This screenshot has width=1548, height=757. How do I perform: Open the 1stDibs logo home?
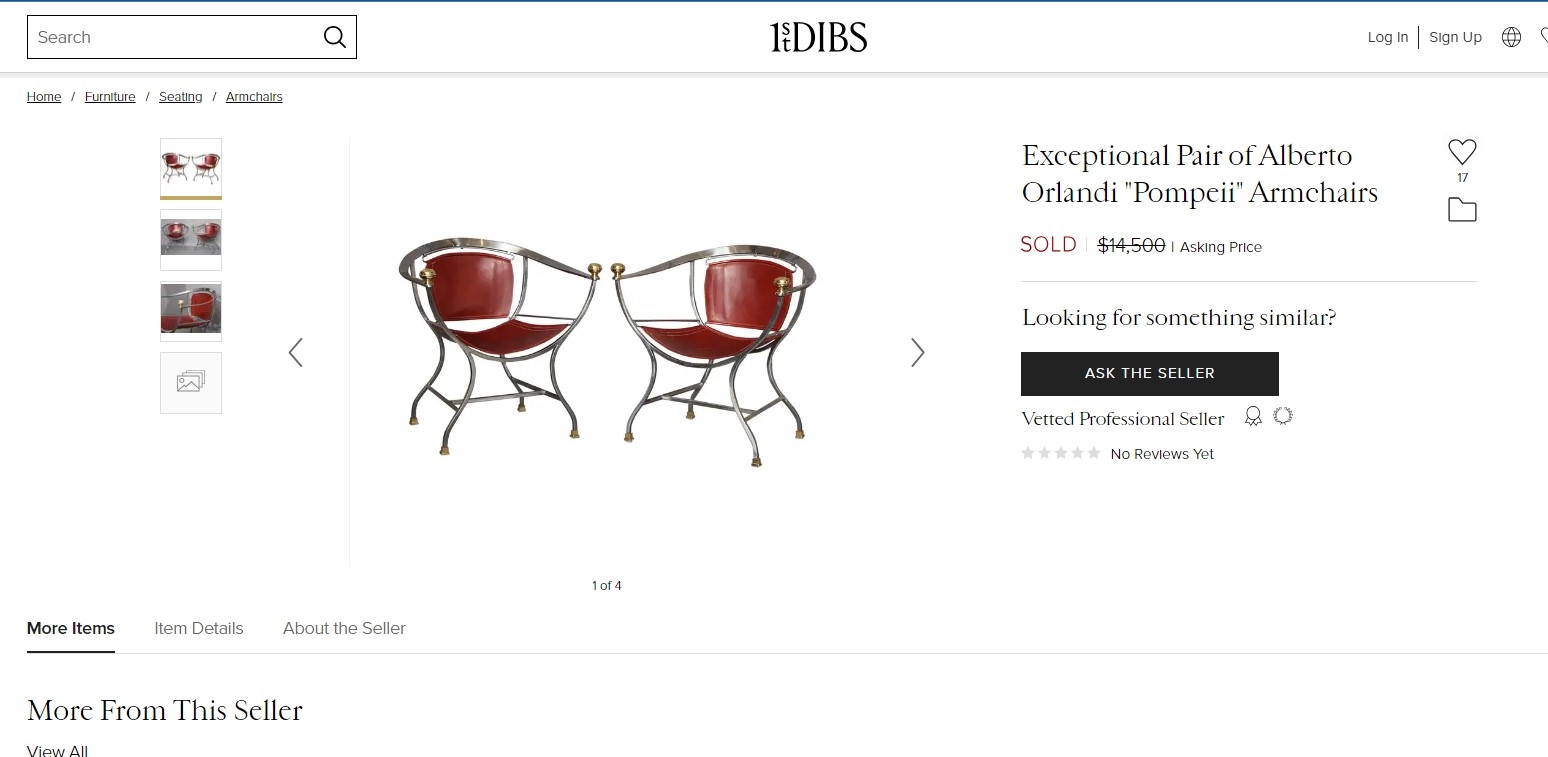[818, 37]
